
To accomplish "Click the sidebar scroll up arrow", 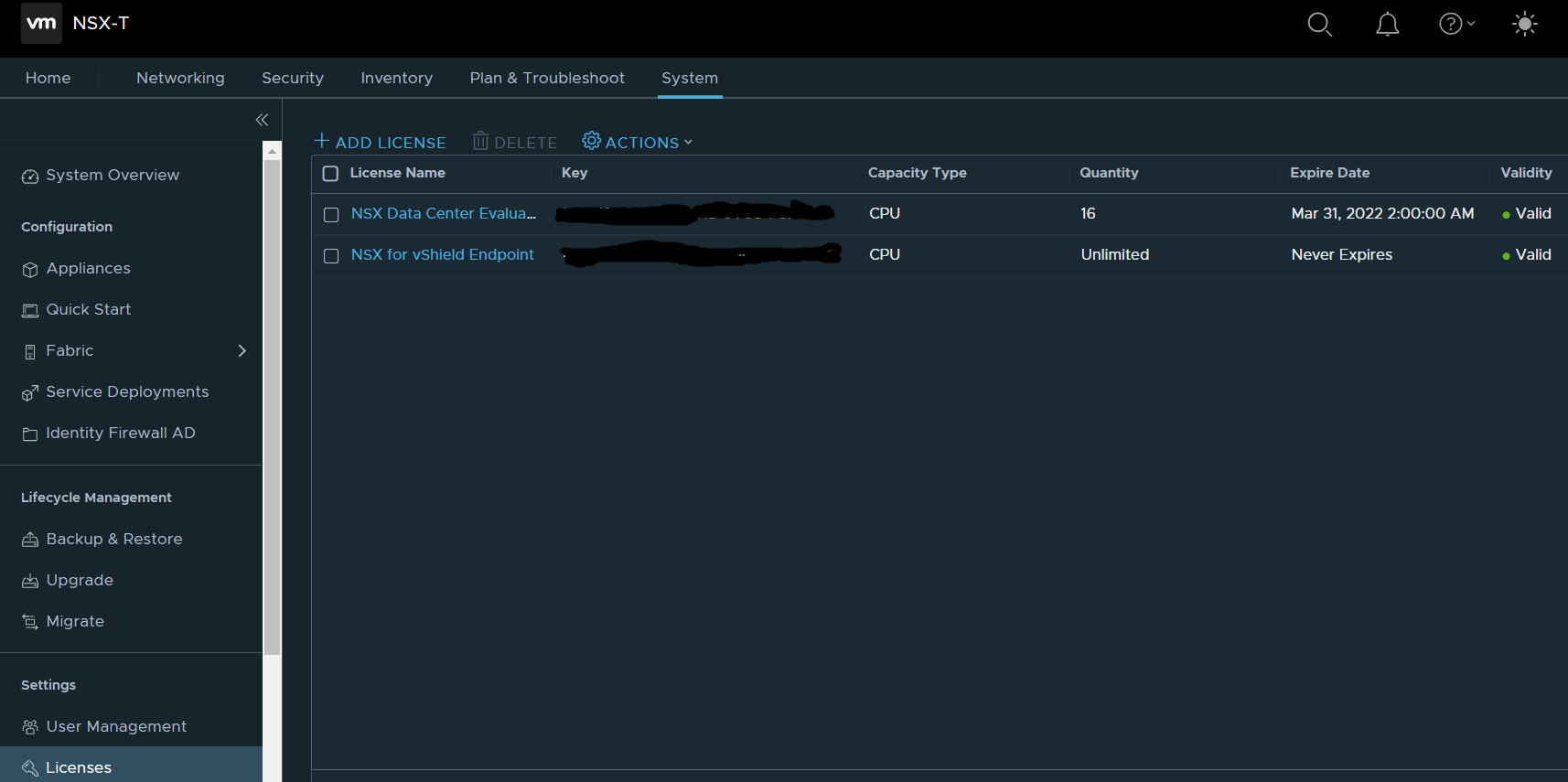I will (272, 151).
